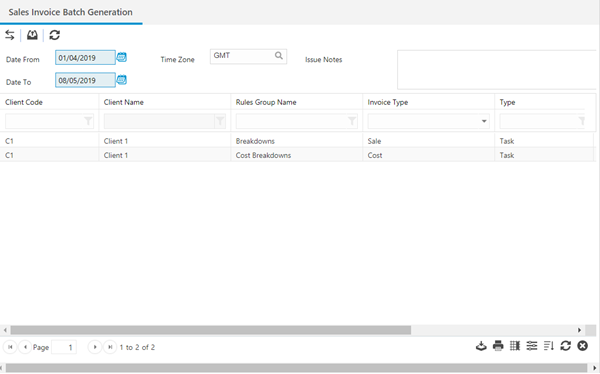Sort by Client Code column header
This screenshot has width=600, height=374.
[24, 102]
